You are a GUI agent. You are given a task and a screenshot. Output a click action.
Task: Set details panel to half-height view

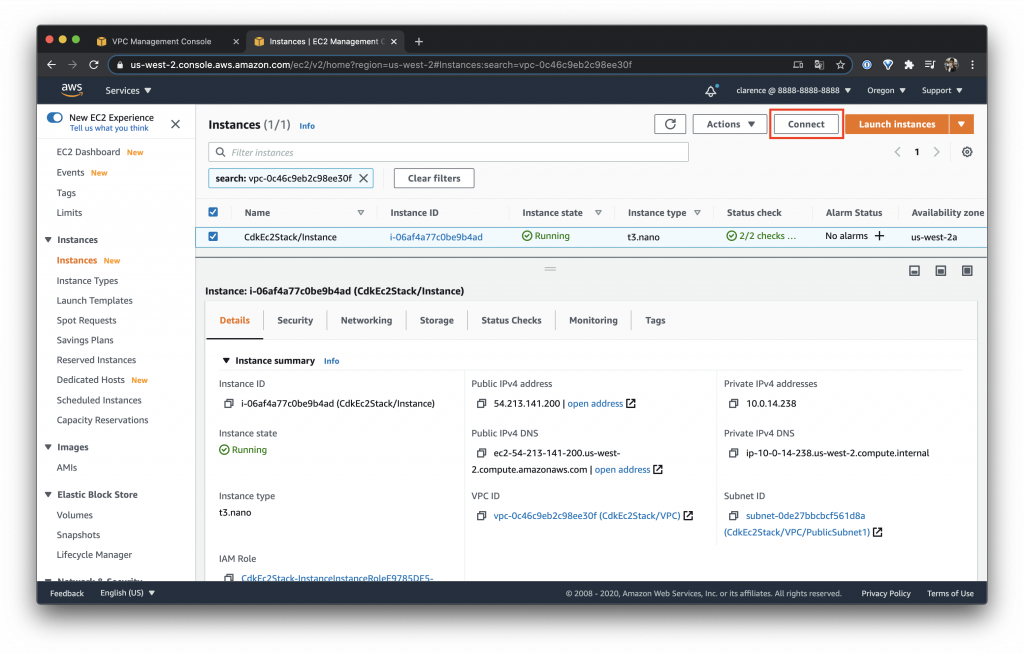pyautogui.click(x=940, y=270)
